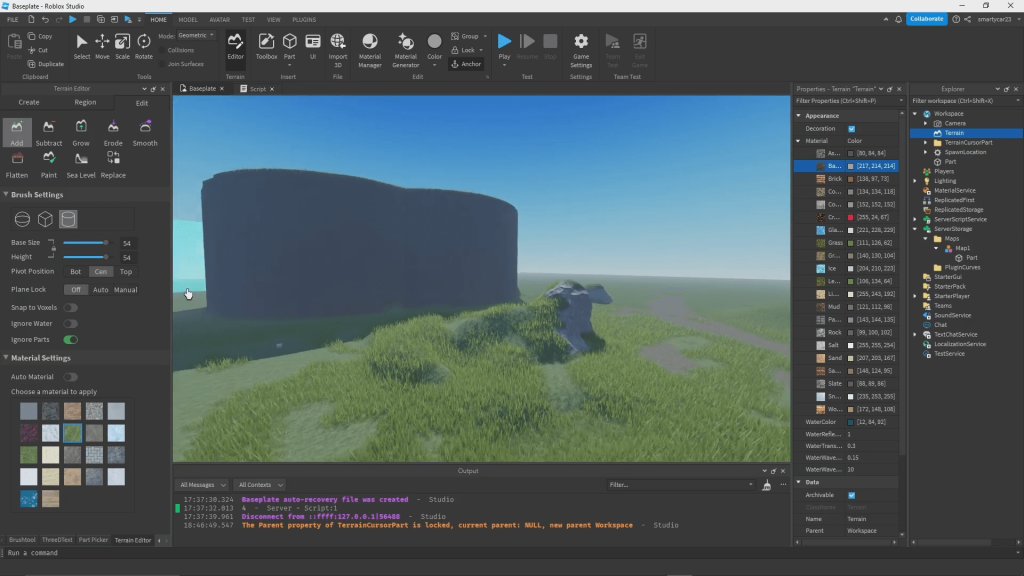Screen dimensions: 1024x576
Task: Collapse the ServerStorage tree node
Action: pyautogui.click(x=915, y=229)
